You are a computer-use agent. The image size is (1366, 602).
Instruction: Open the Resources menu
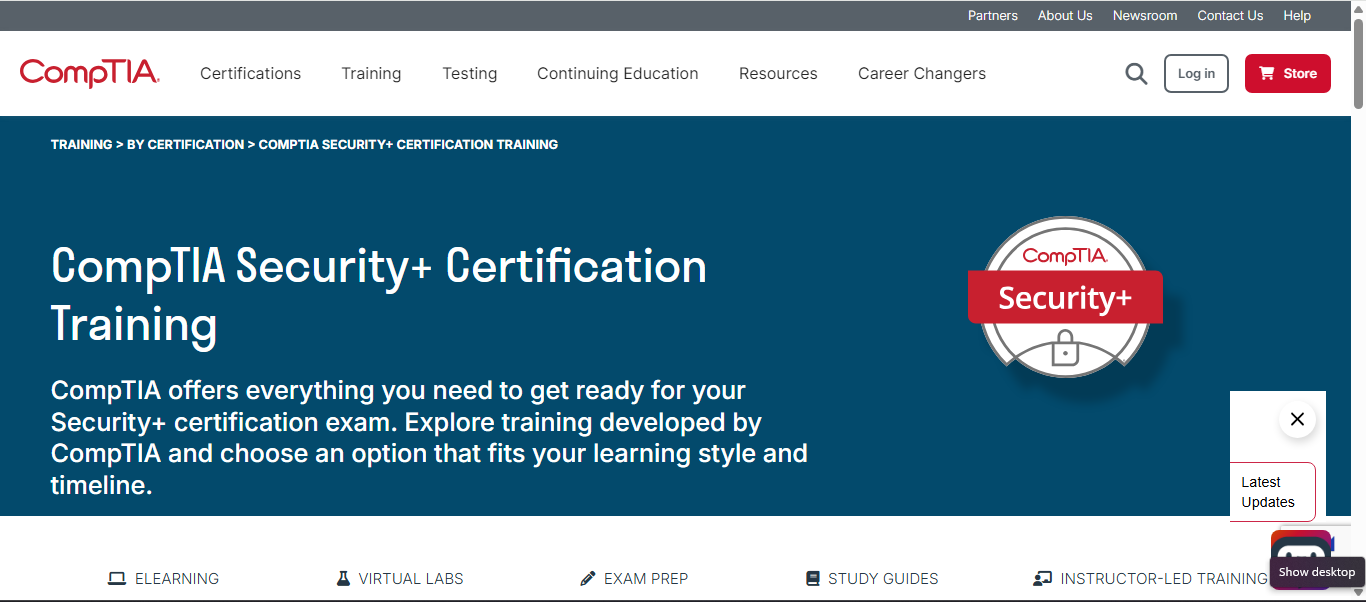pyautogui.click(x=778, y=74)
